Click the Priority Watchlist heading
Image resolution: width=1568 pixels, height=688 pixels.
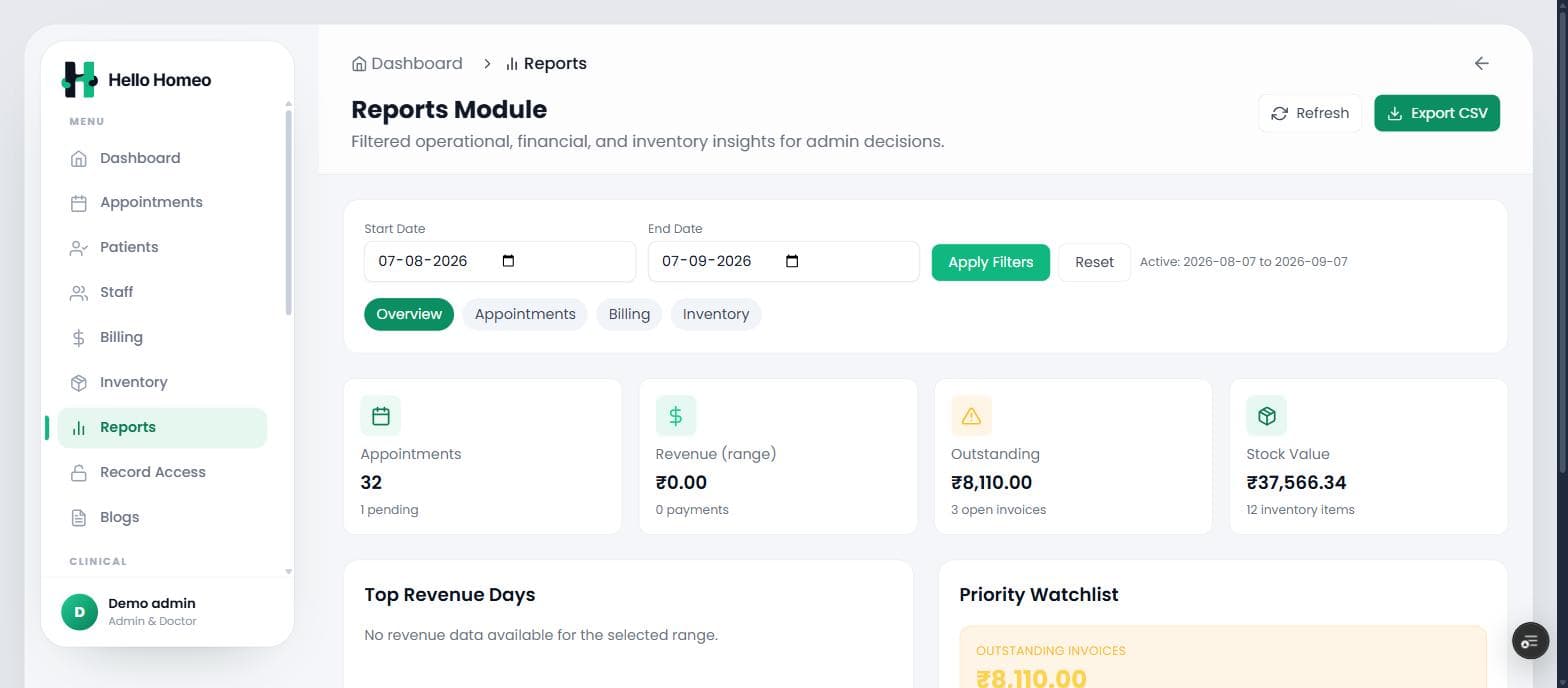coord(1039,595)
